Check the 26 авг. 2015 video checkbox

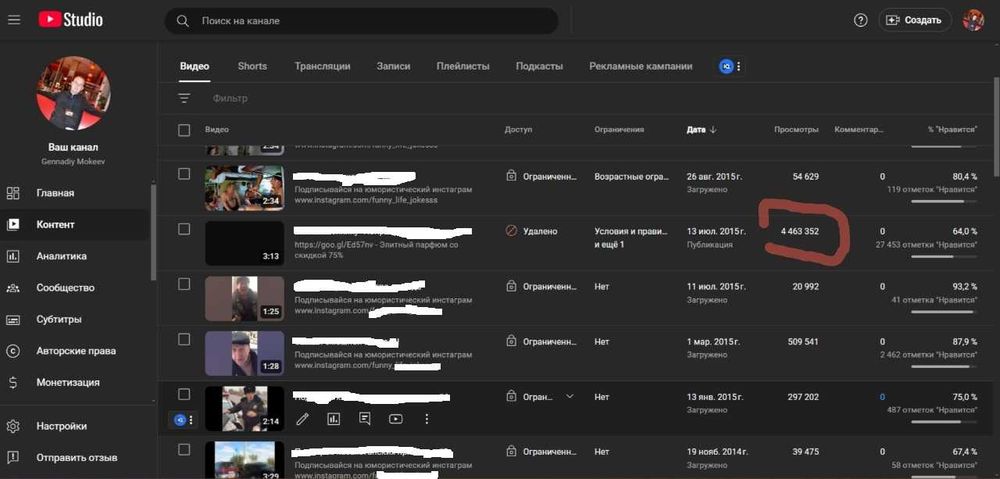tap(184, 174)
